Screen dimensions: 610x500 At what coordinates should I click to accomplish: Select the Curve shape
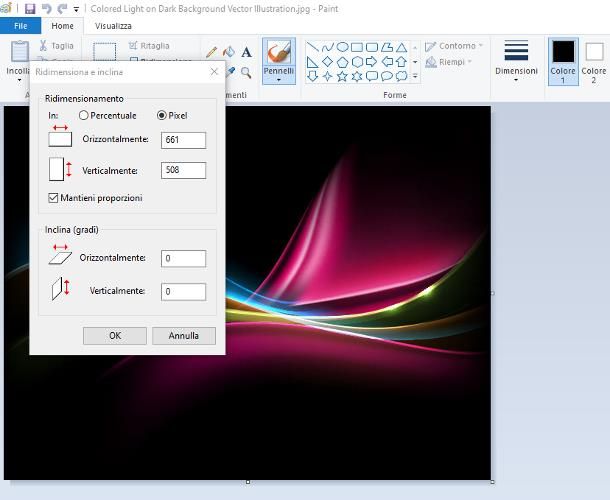(x=328, y=47)
